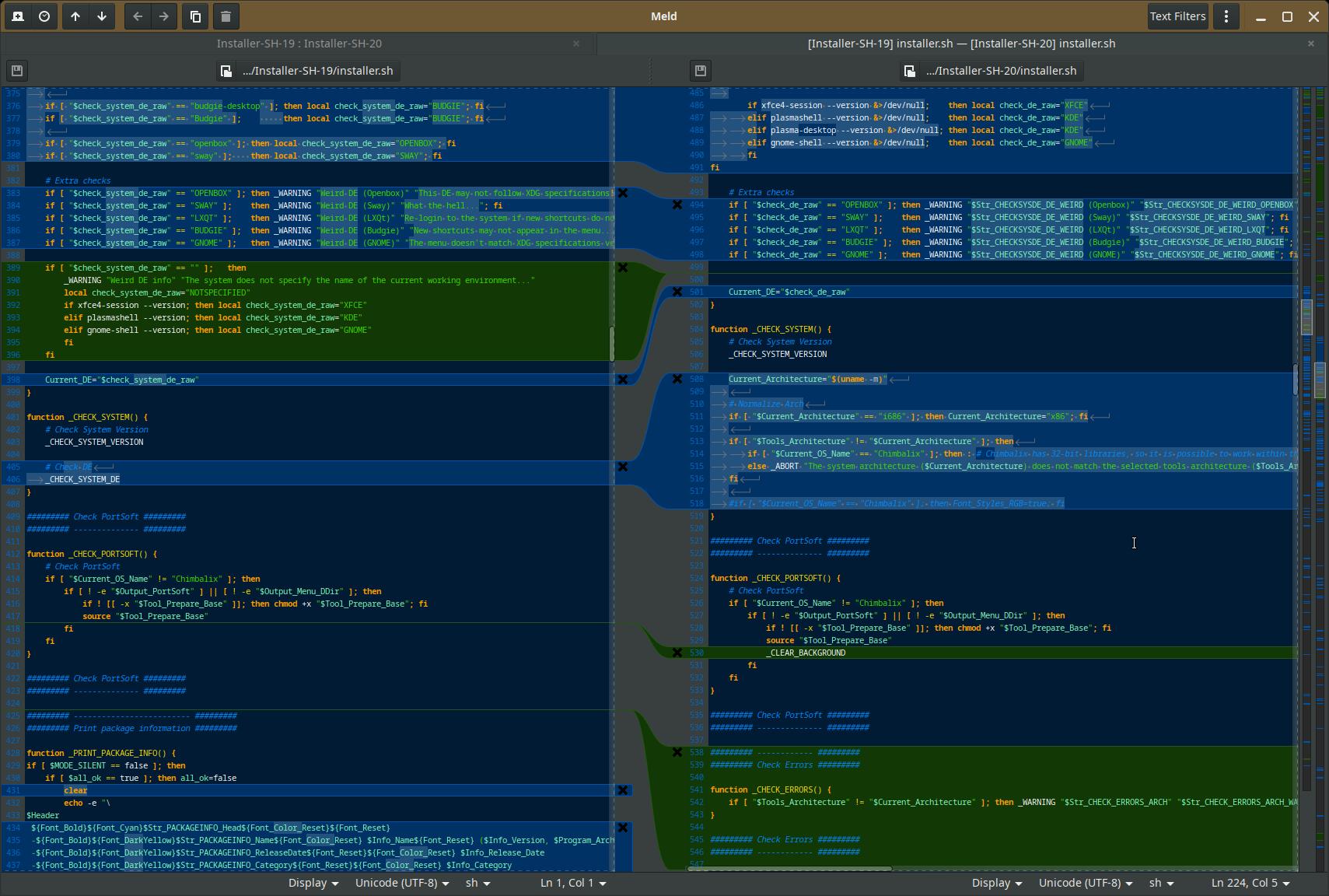Delete the green chunk starting at line 389
Image resolution: width=1329 pixels, height=896 pixels.
click(x=623, y=268)
